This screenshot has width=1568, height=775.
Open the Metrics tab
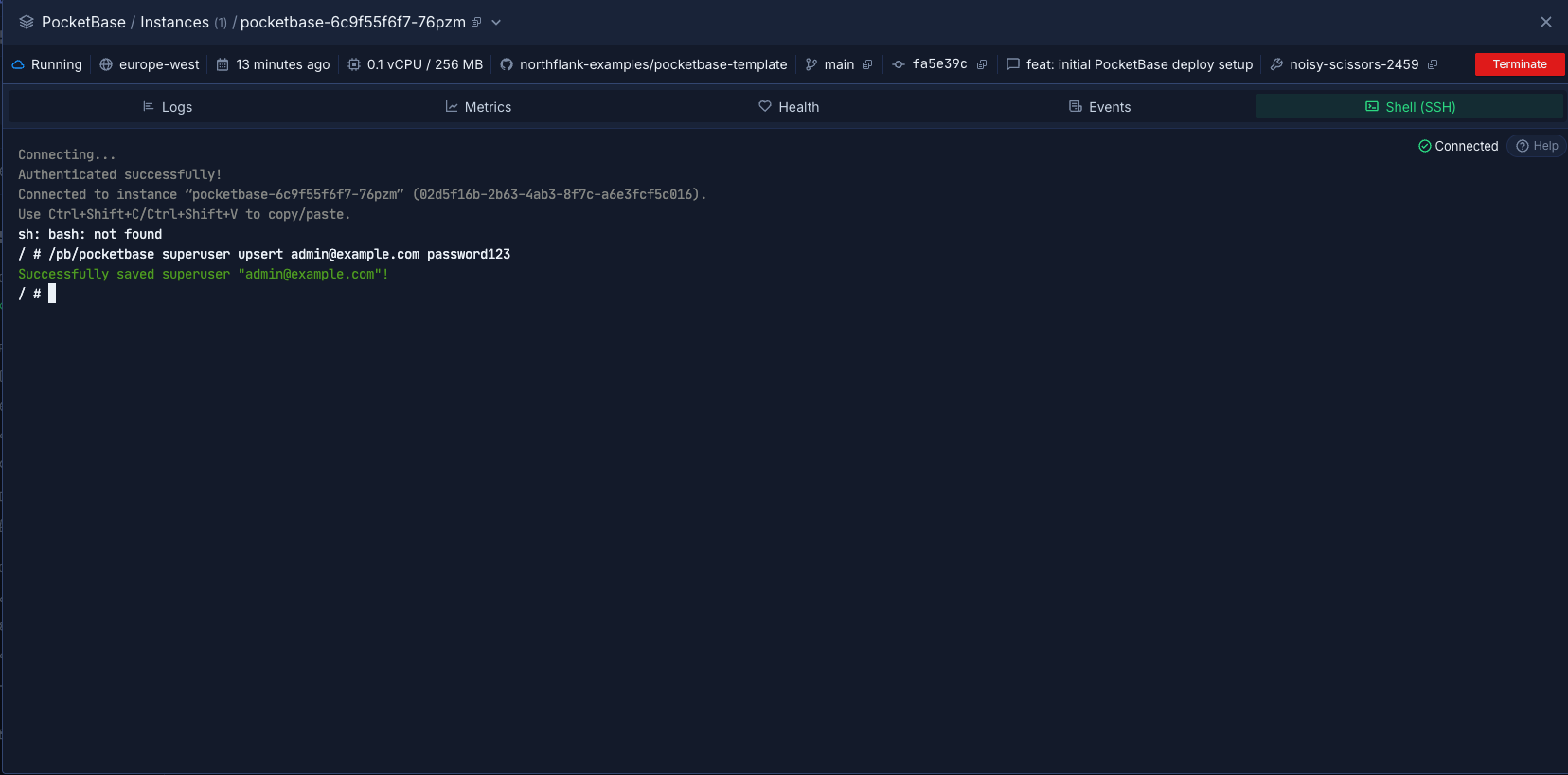[478, 107]
